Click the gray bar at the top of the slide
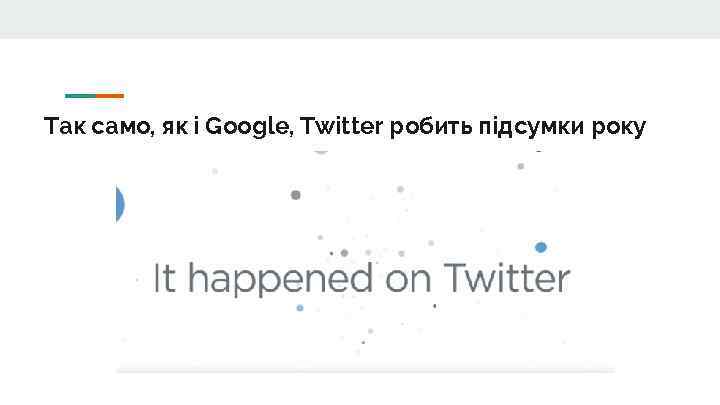The height and width of the screenshot is (405, 720). click(360, 19)
